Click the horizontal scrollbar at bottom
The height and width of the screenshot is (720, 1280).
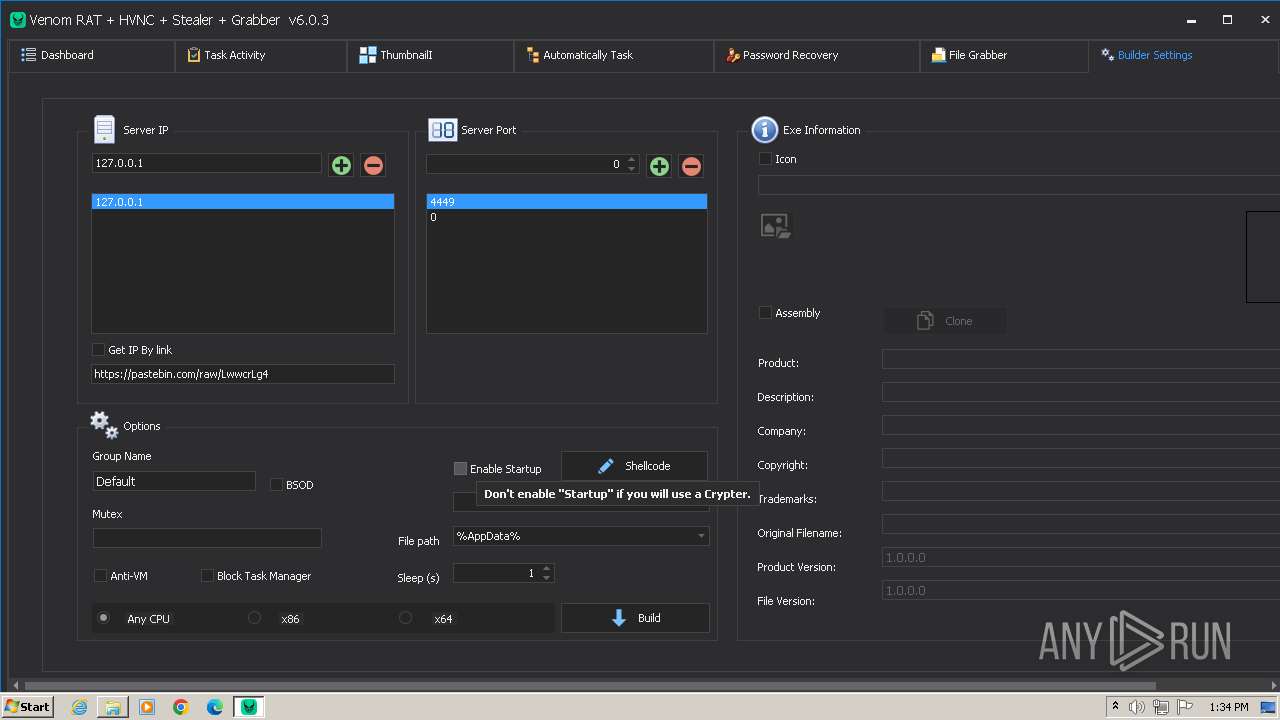coord(590,686)
